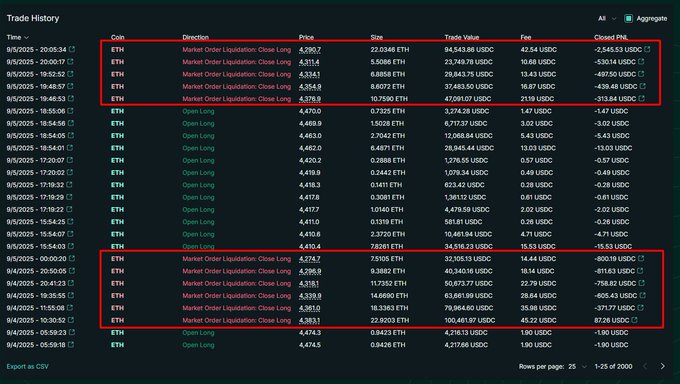Open explorer link for 9/4/2025 05:59:18 trade
The image size is (680, 384).
pyautogui.click(x=71, y=345)
